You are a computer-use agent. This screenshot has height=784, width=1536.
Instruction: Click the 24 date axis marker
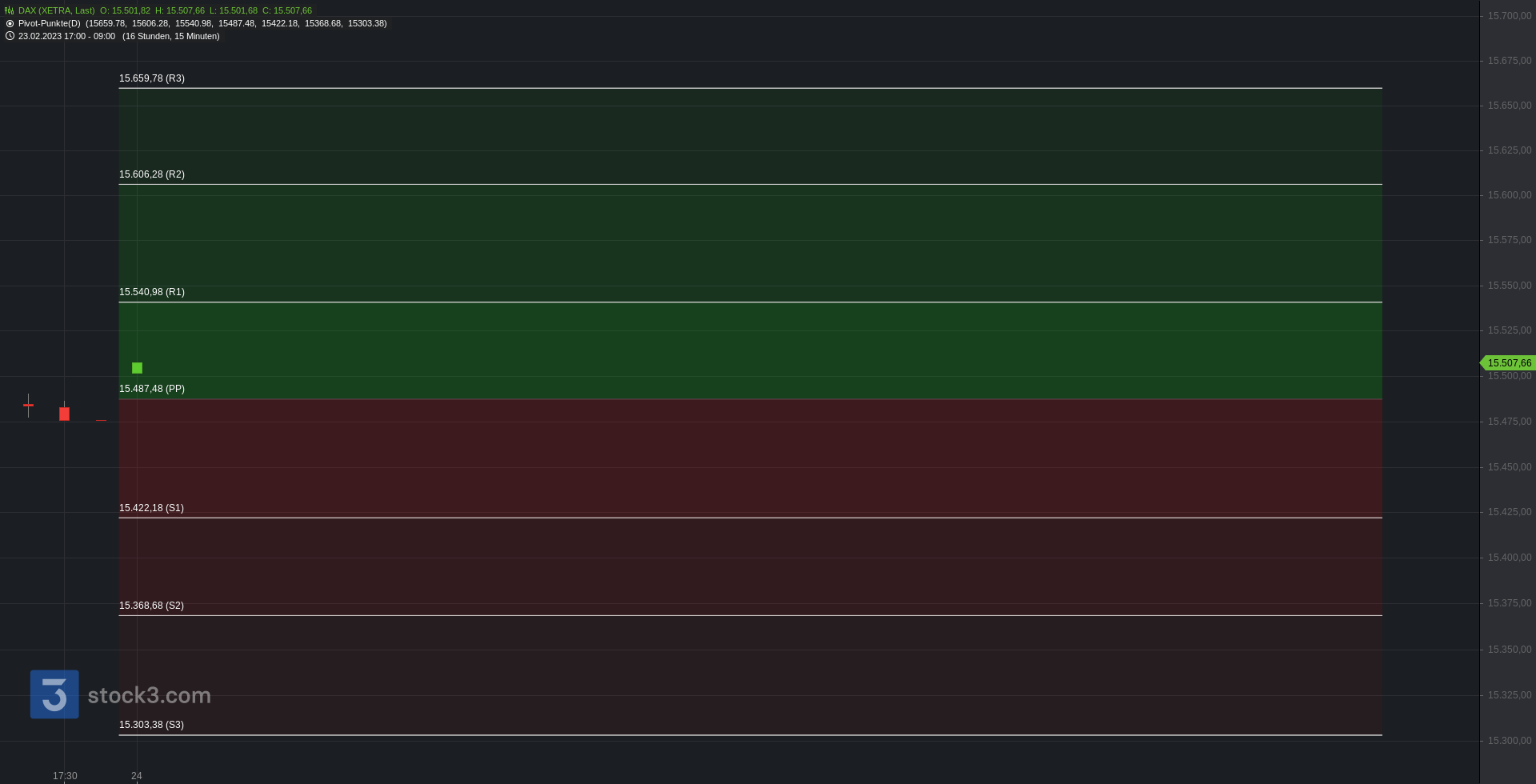tap(137, 776)
